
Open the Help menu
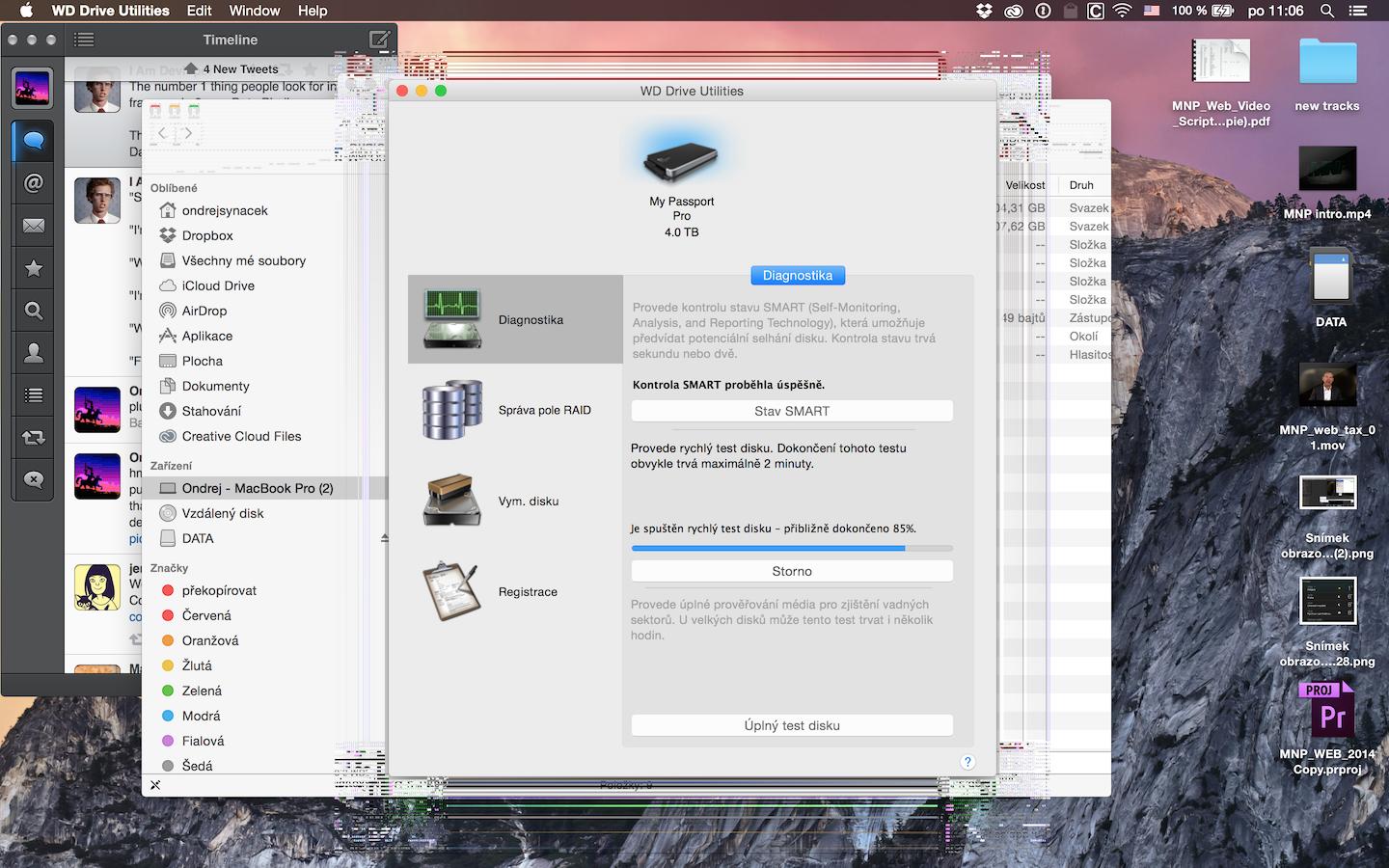tap(313, 11)
